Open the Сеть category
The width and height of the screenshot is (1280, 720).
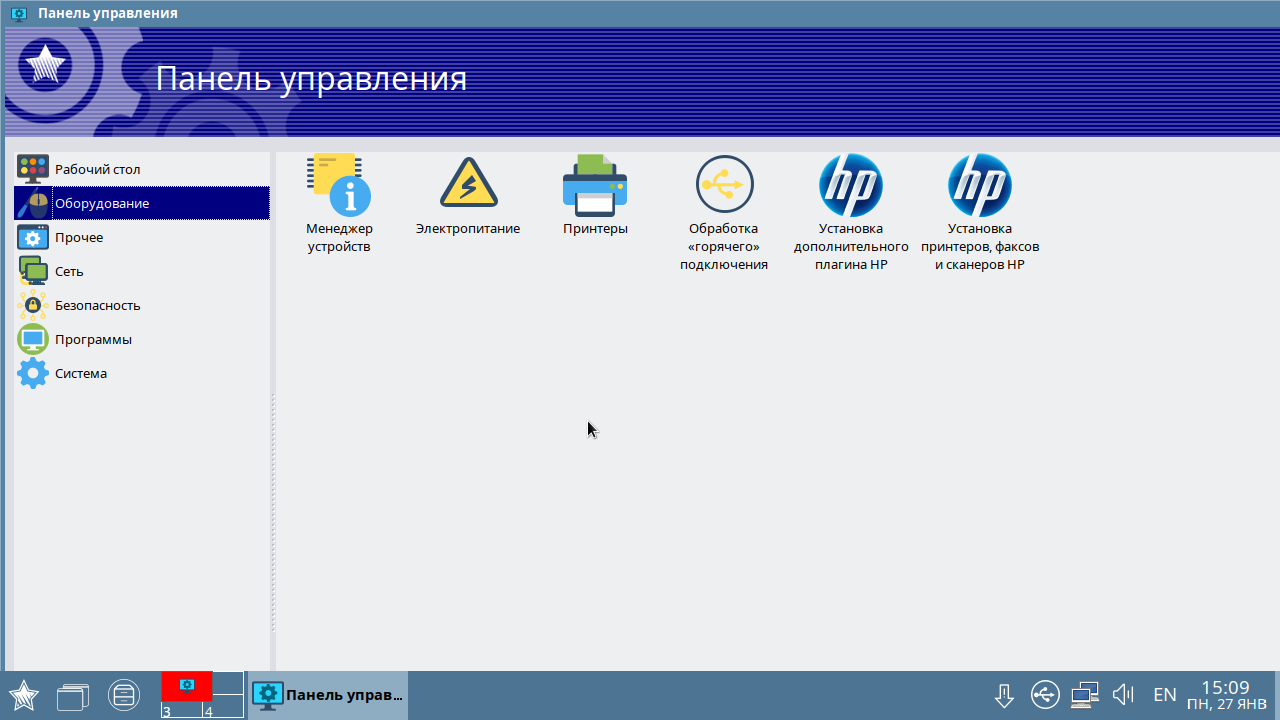pyautogui.click(x=68, y=271)
